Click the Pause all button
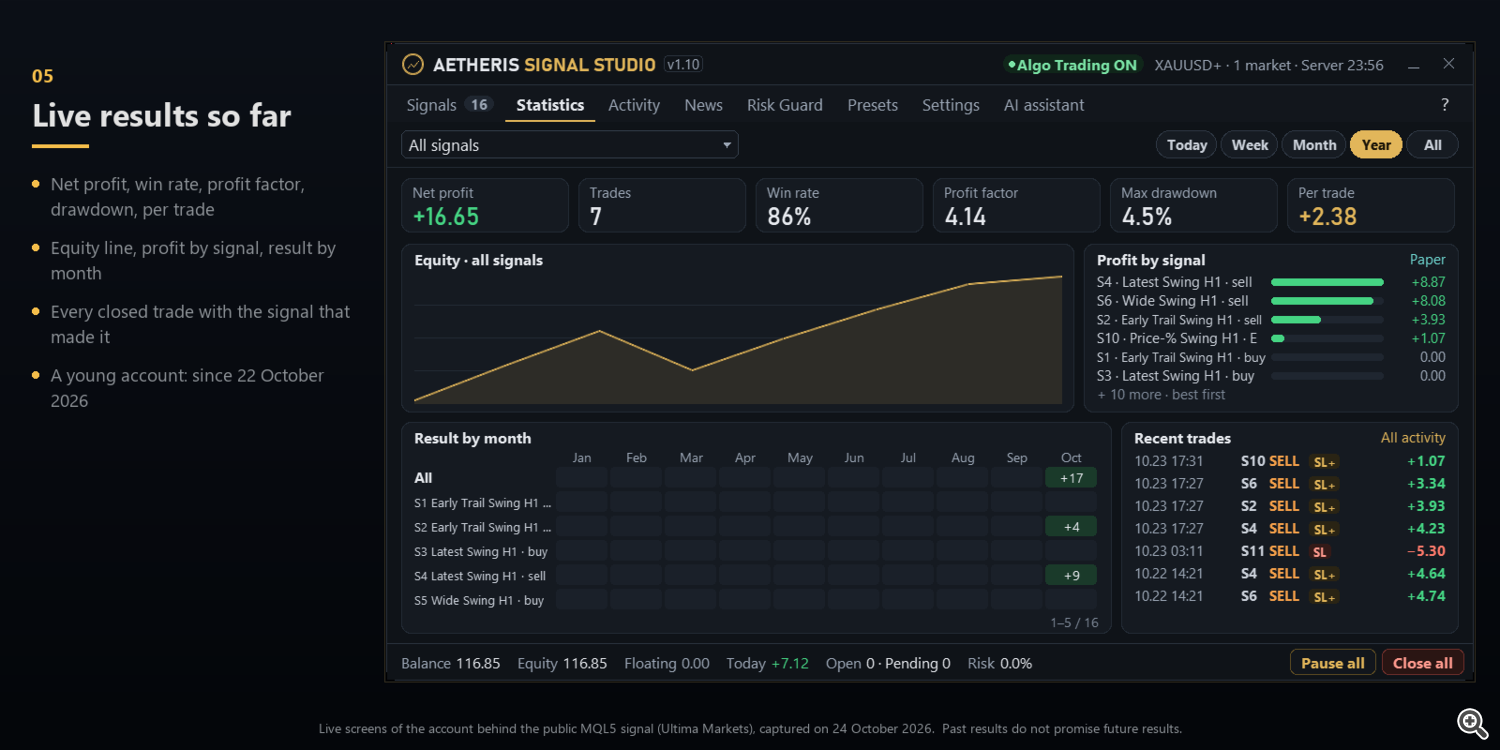Viewport: 1500px width, 750px height. [1333, 663]
